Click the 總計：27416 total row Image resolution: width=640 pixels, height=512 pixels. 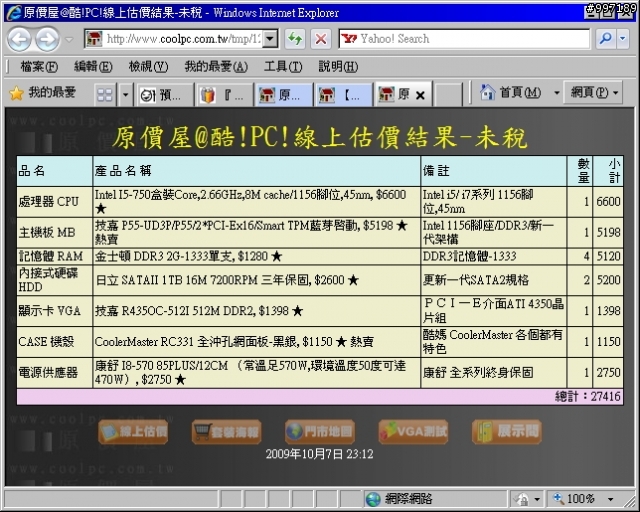pyautogui.click(x=320, y=396)
